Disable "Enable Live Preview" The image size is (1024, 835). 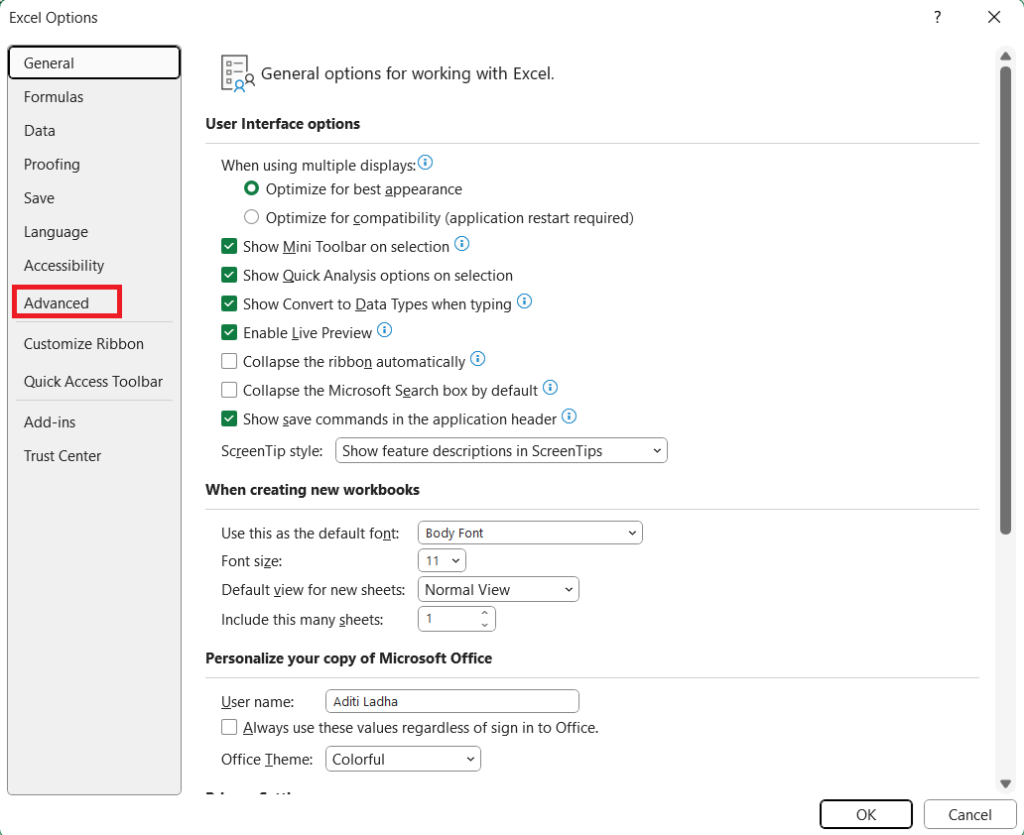(x=228, y=332)
